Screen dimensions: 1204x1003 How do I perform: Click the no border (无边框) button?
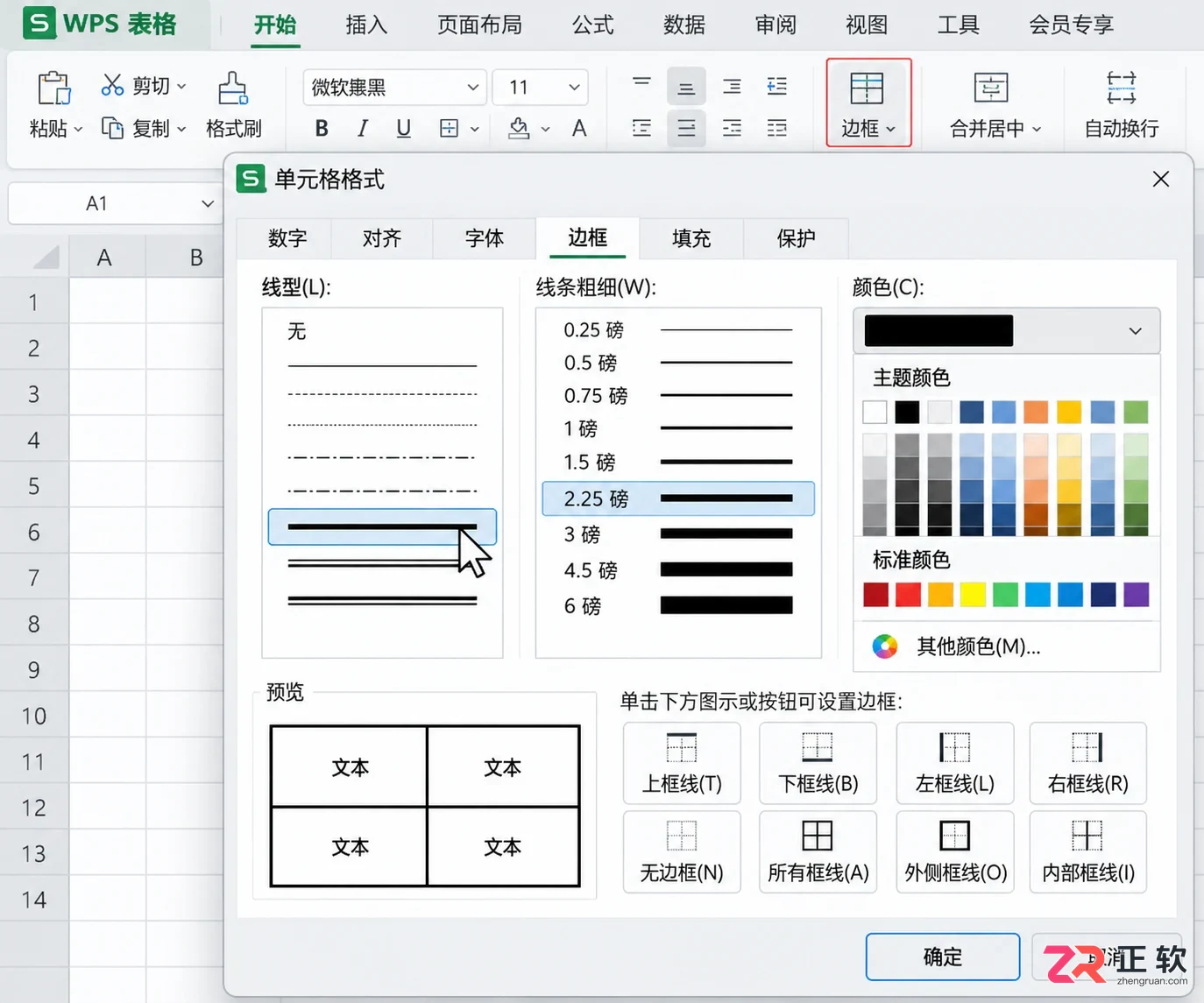pos(682,851)
